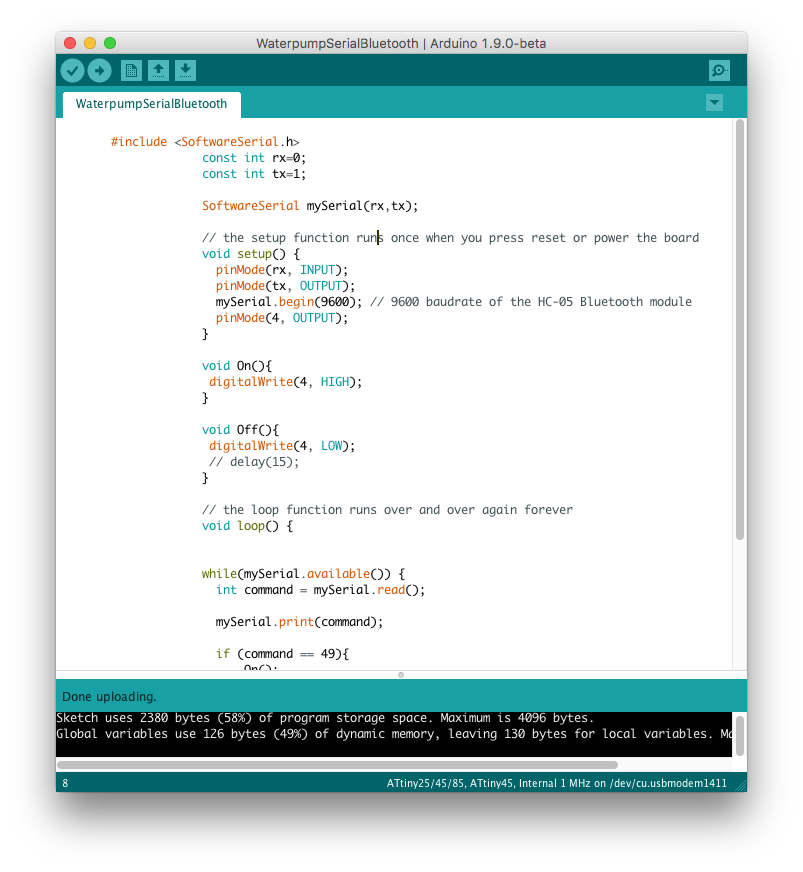Click 'mySerial.print(command);' line
This screenshot has height=872, width=803.
(x=299, y=622)
